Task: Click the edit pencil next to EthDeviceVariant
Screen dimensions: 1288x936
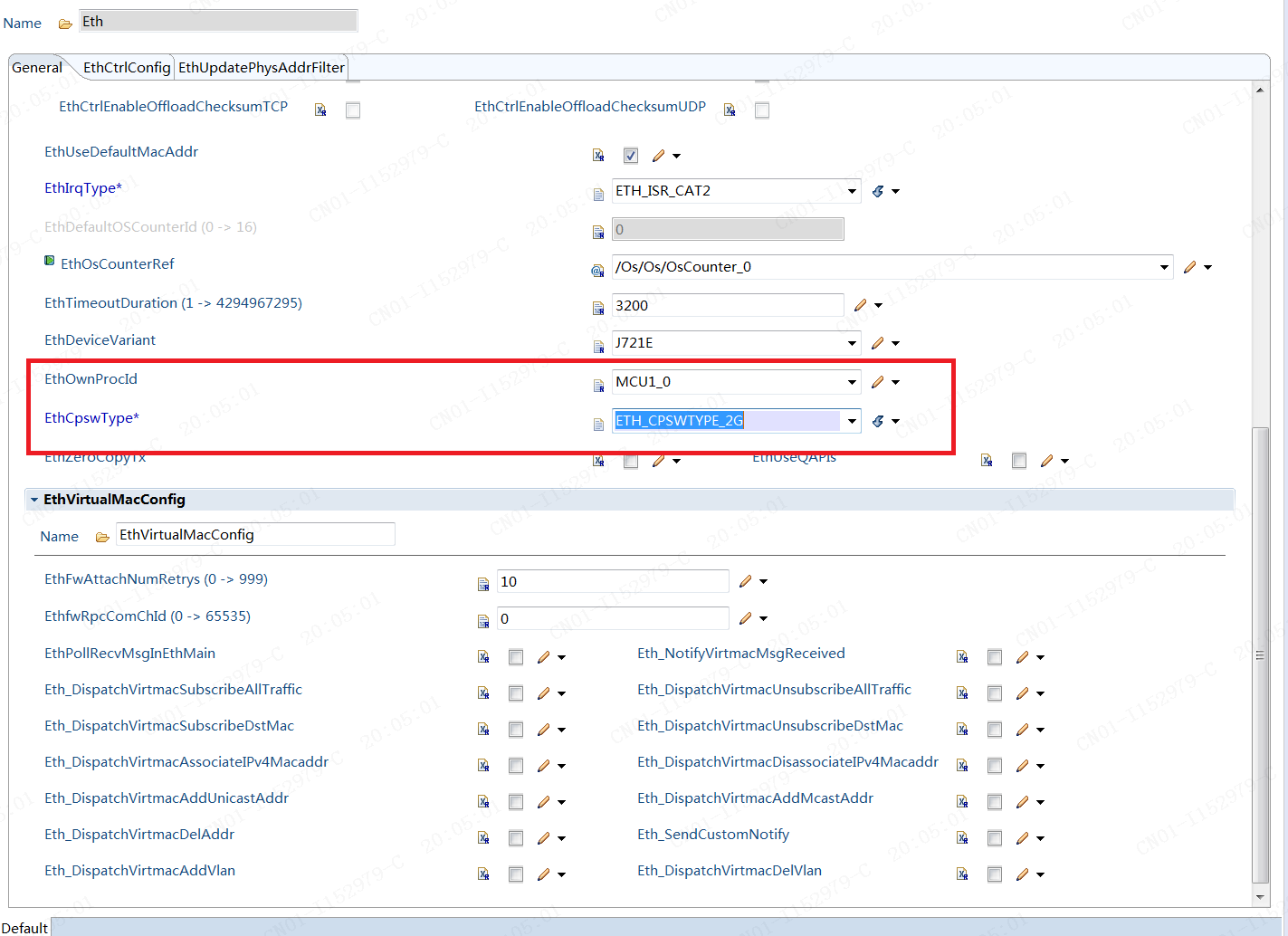Action: (878, 343)
